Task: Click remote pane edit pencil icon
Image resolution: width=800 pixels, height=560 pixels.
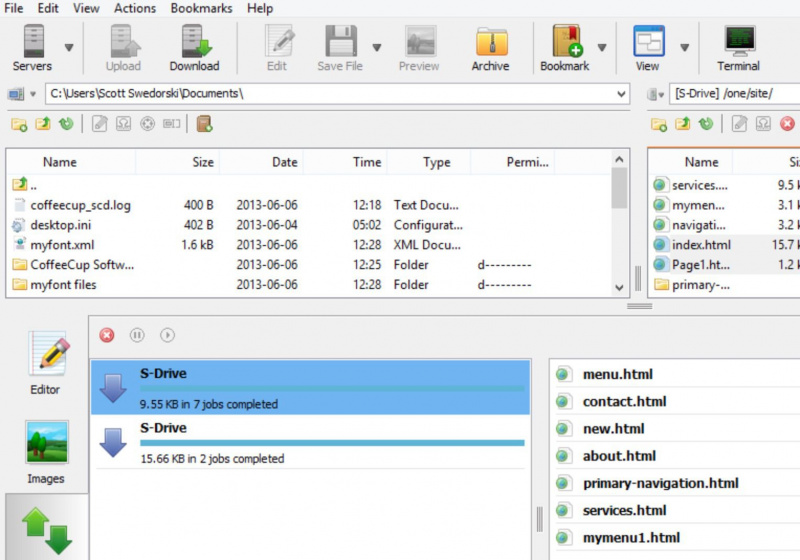Action: coord(739,124)
